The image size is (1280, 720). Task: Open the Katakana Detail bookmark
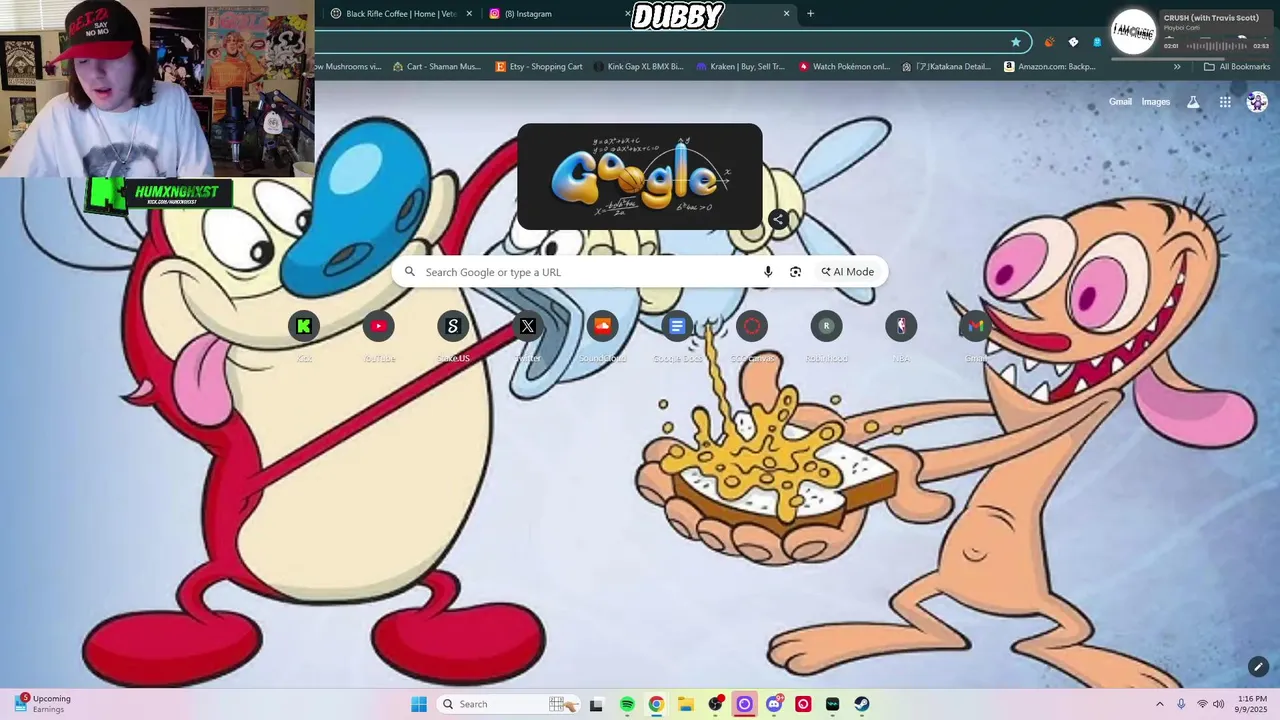pos(946,67)
